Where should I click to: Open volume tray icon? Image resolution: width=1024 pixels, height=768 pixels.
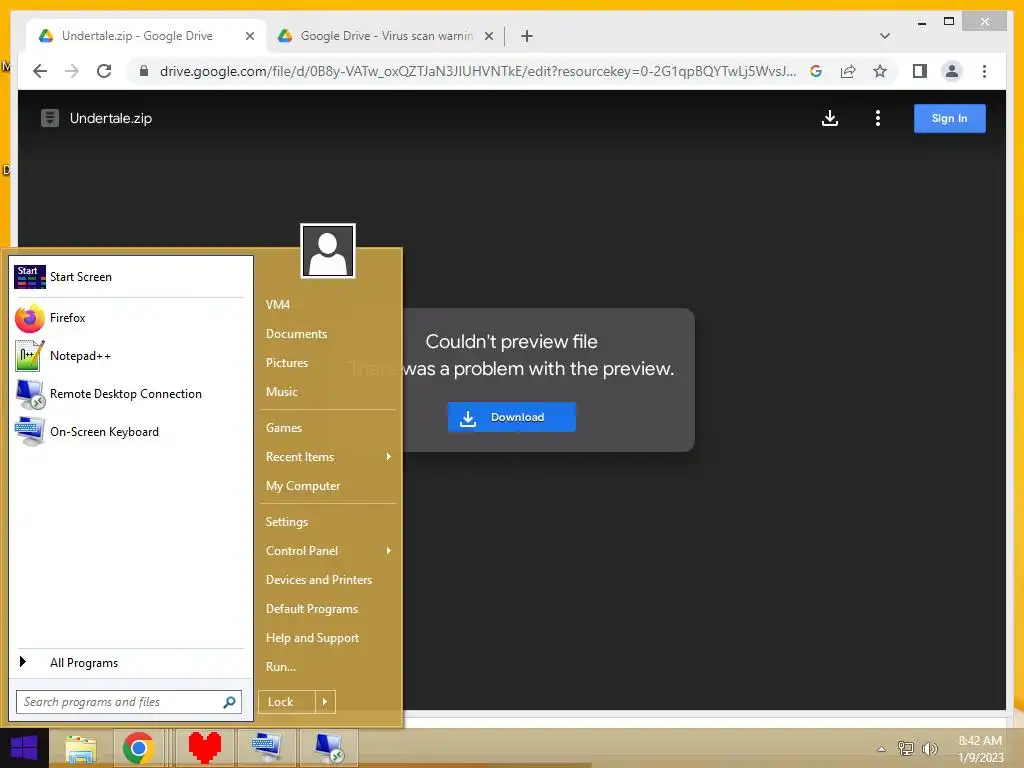pos(929,749)
